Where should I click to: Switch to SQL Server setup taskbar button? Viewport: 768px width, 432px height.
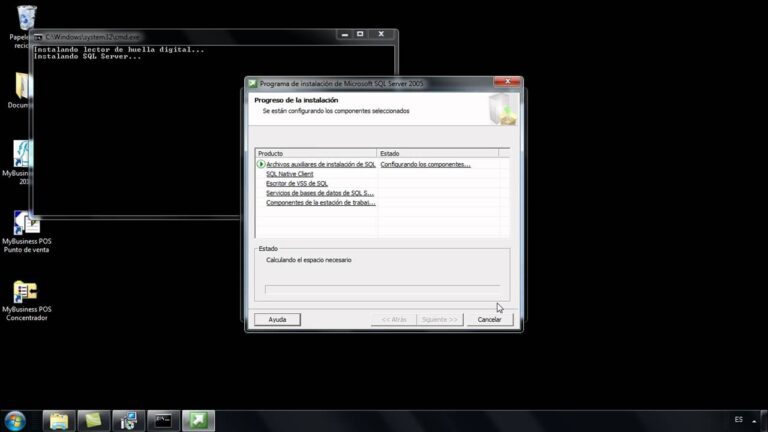[198, 421]
